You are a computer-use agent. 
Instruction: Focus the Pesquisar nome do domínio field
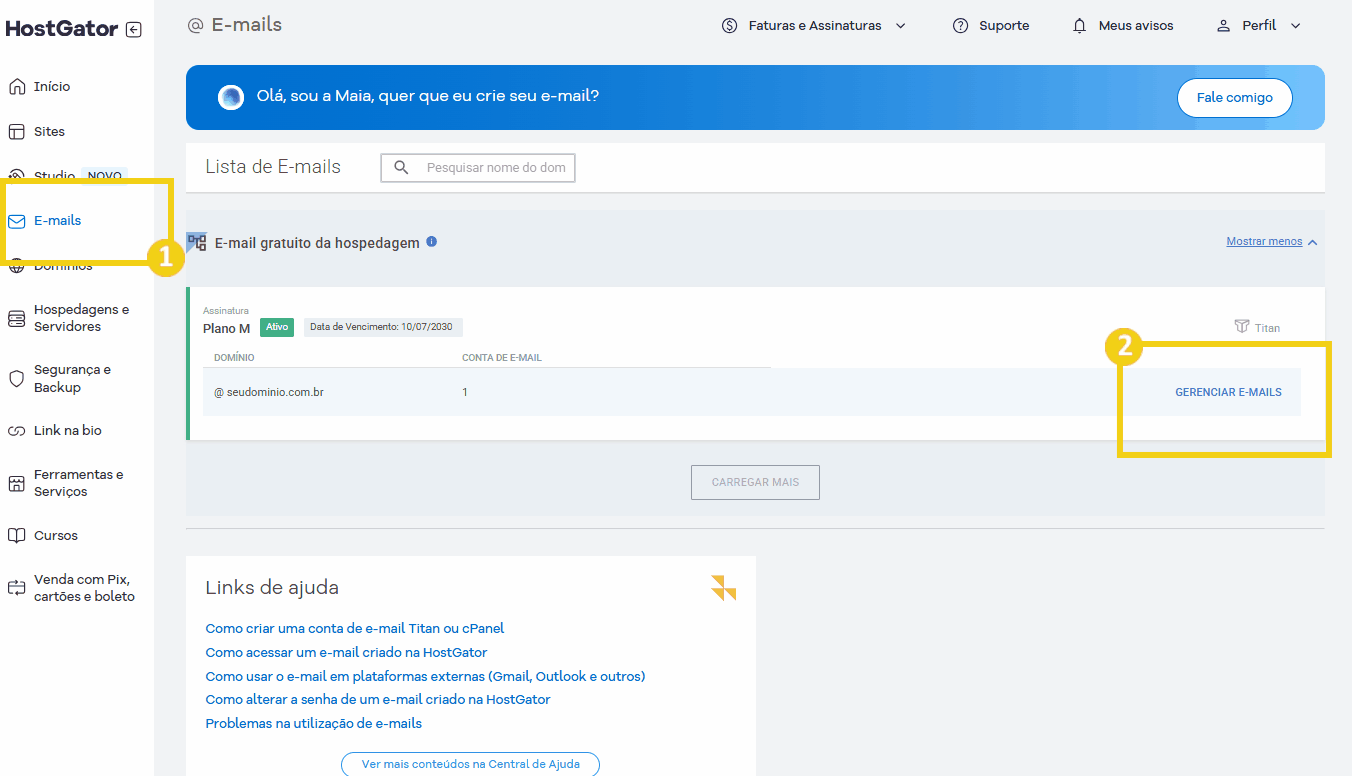478,168
